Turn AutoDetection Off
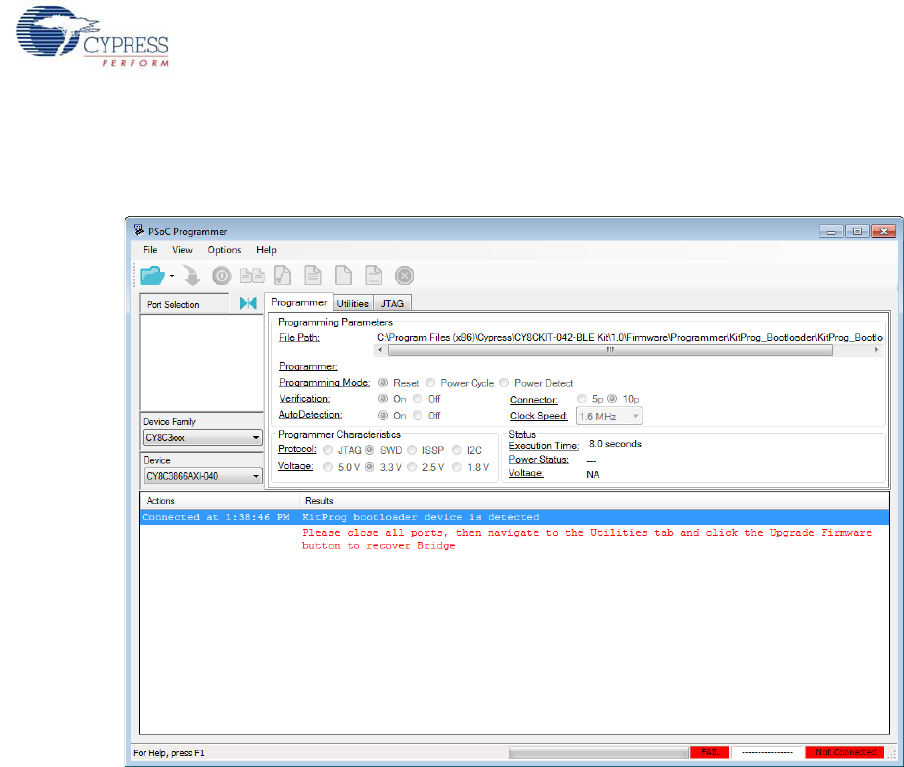Viewport: 904px width, 767px height. click(x=417, y=415)
